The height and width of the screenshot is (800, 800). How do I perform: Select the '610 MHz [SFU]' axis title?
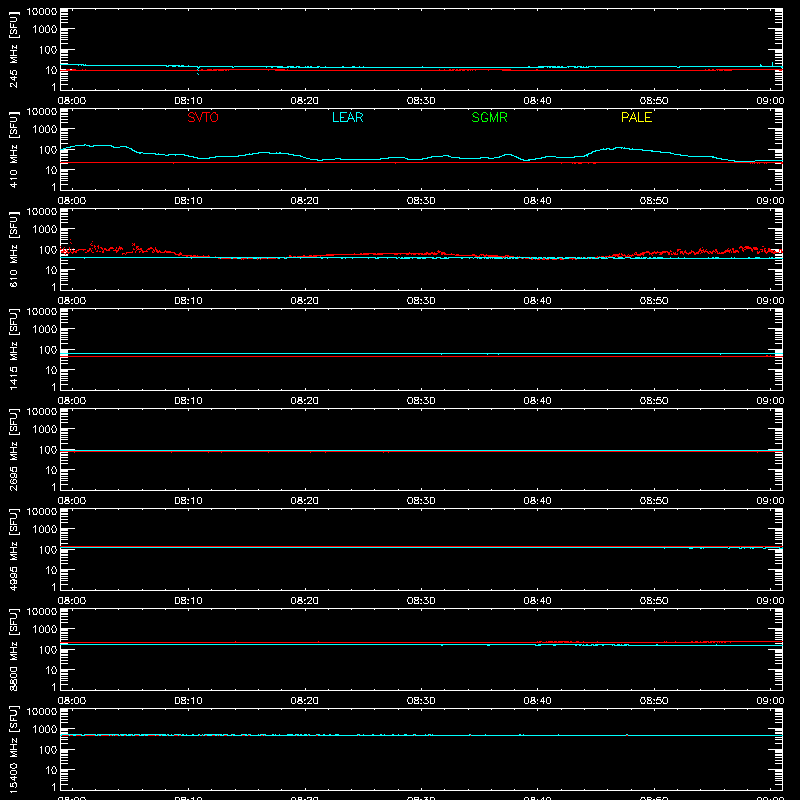click(x=14, y=249)
